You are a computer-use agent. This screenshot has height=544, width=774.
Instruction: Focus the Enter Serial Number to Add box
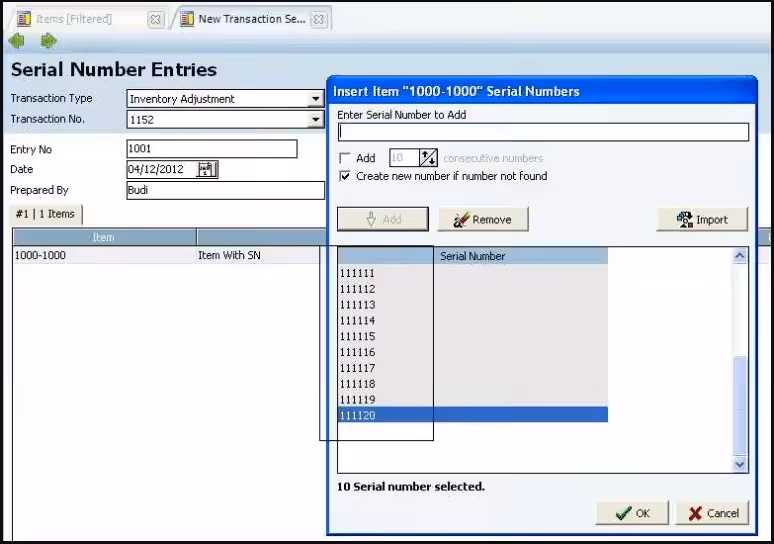click(543, 132)
